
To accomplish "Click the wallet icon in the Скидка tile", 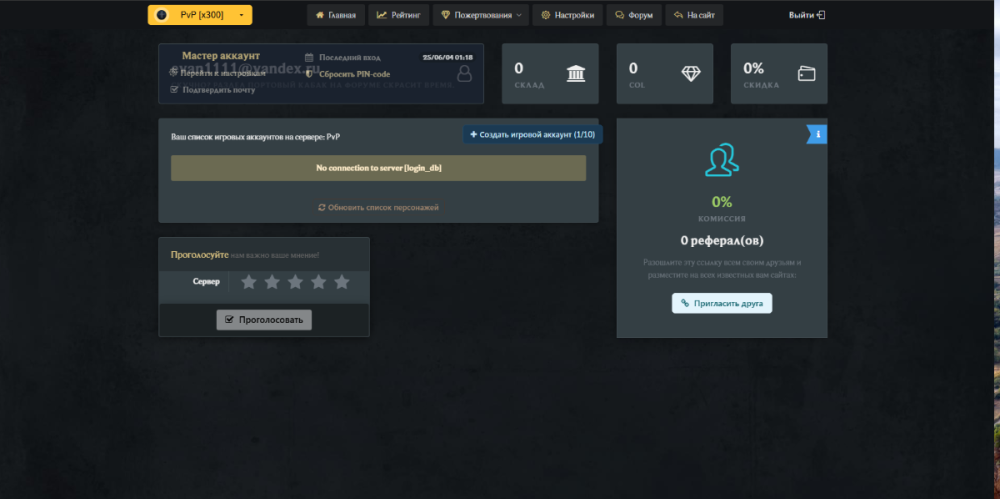I will point(806,74).
